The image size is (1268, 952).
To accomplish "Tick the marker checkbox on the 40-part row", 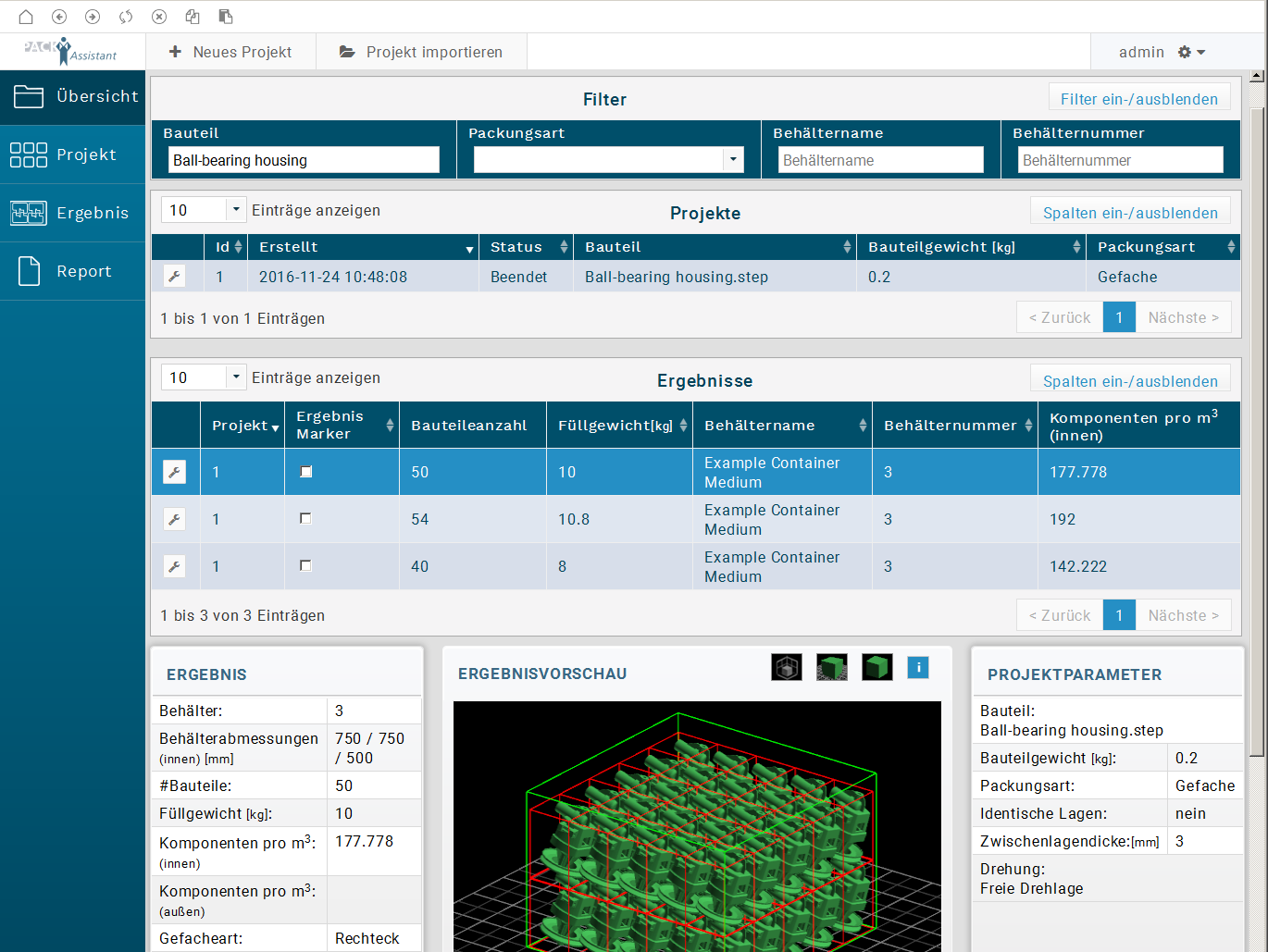I will tap(305, 565).
